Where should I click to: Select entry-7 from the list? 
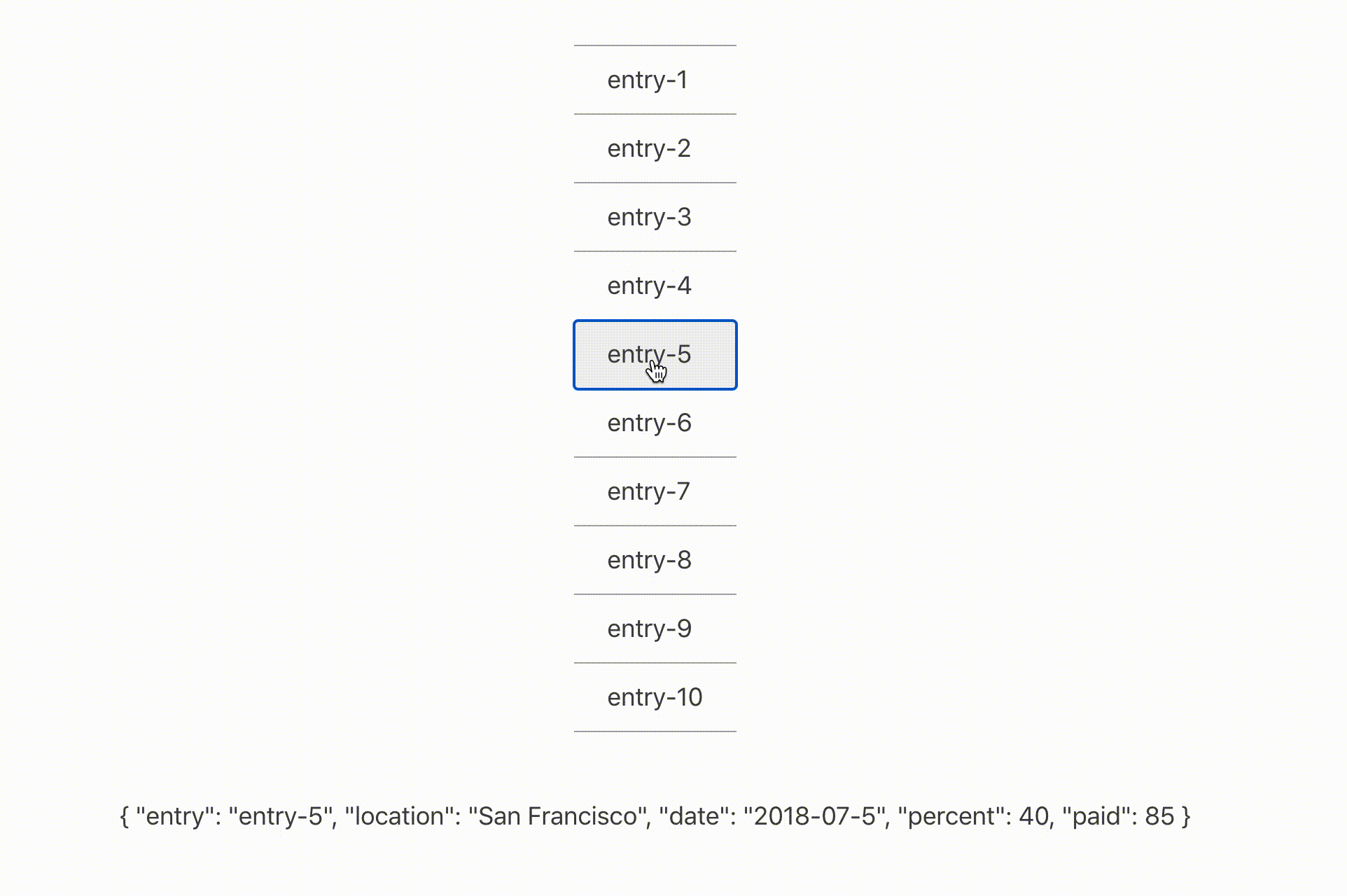pyautogui.click(x=648, y=491)
